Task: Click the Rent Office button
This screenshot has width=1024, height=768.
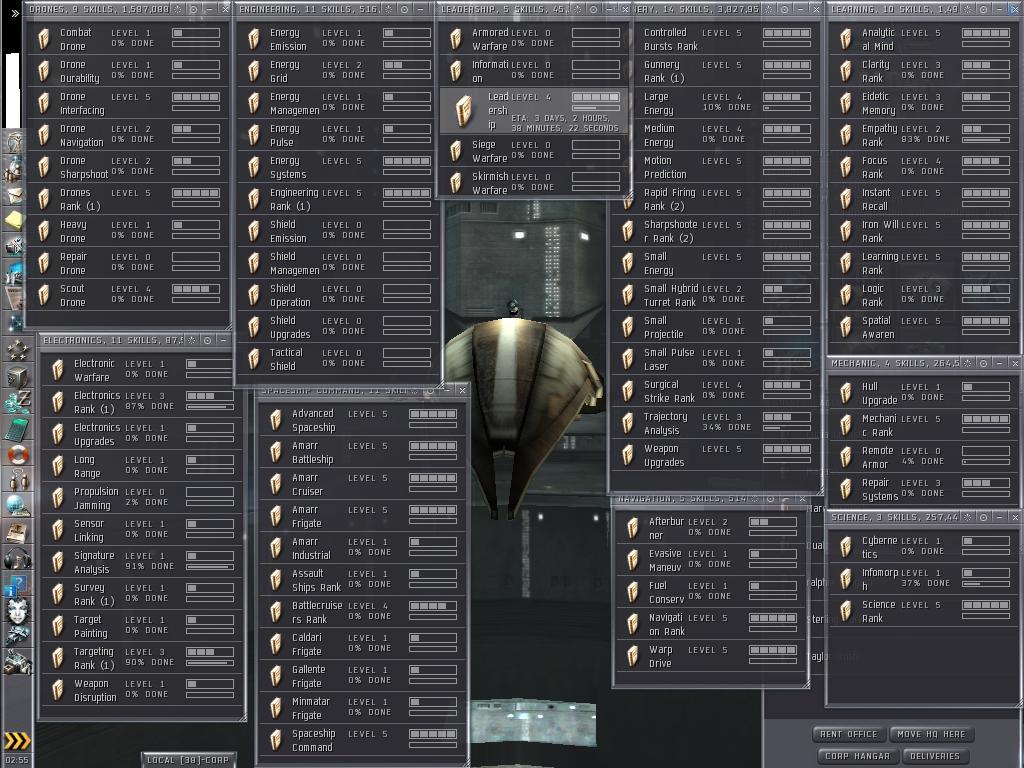Action: (x=849, y=734)
